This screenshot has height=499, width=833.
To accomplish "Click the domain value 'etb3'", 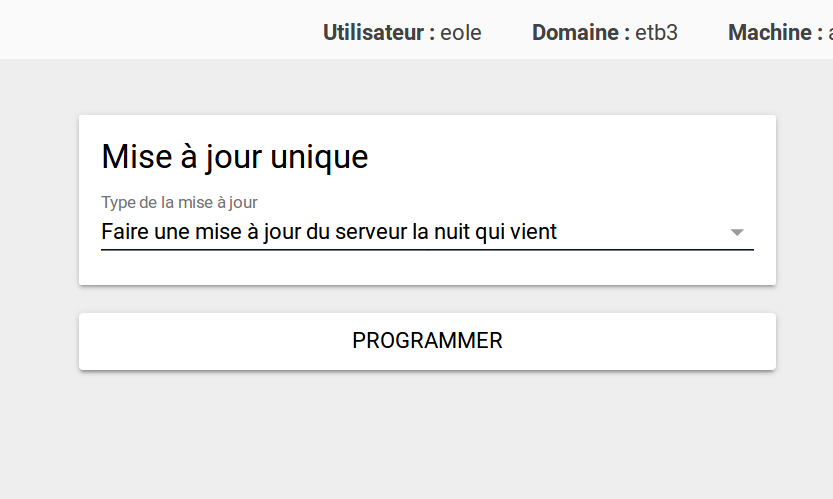I will click(x=657, y=32).
